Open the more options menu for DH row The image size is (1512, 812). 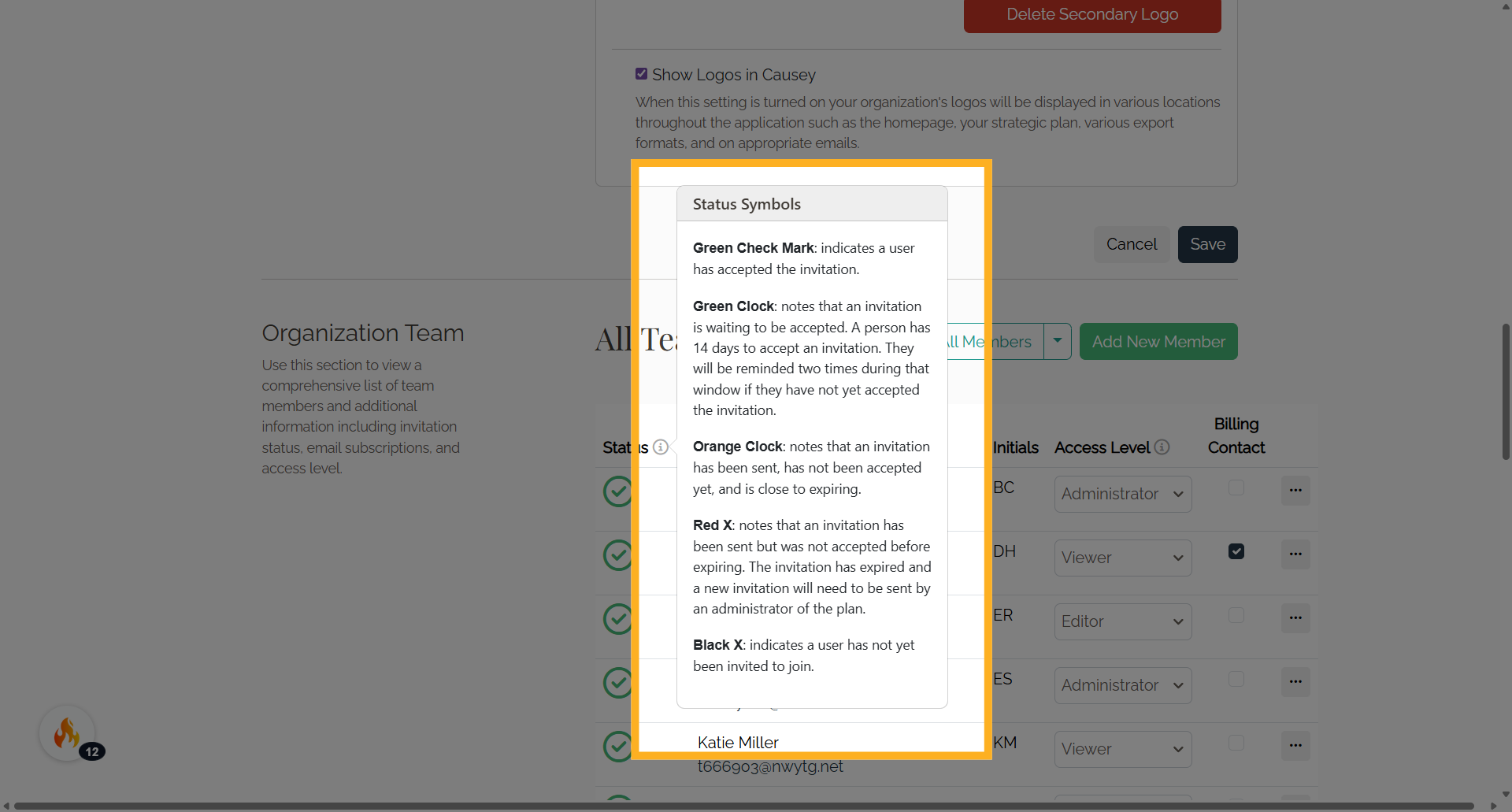(1295, 554)
